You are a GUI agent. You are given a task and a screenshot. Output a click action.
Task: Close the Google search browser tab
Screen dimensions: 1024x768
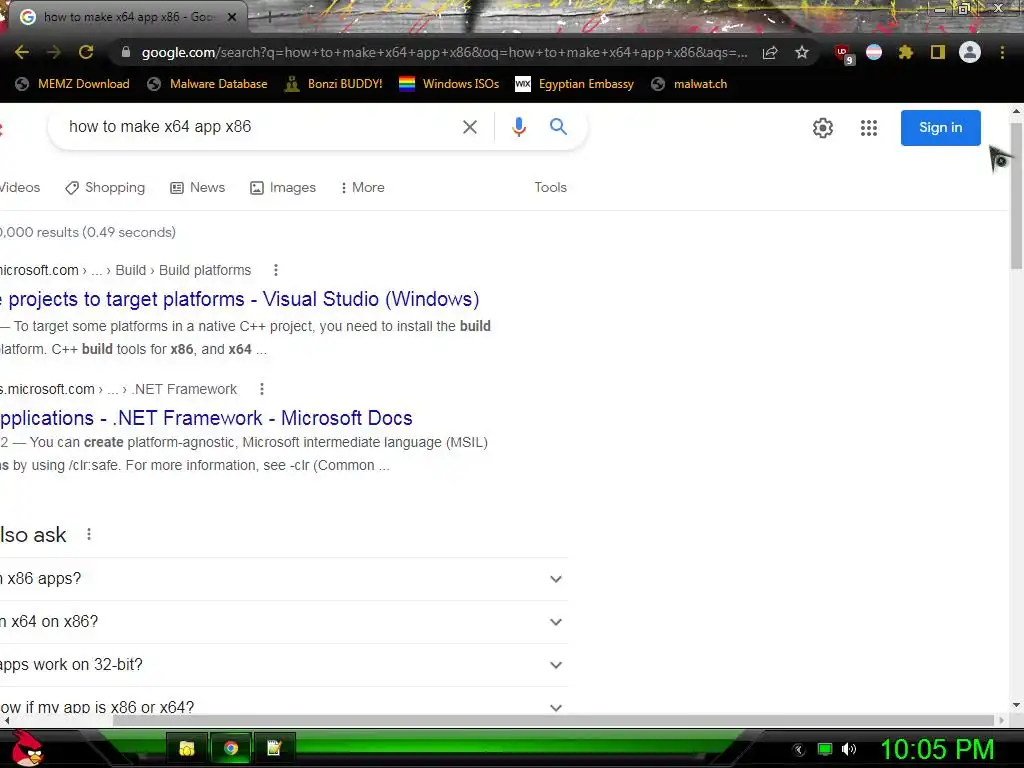coord(232,17)
